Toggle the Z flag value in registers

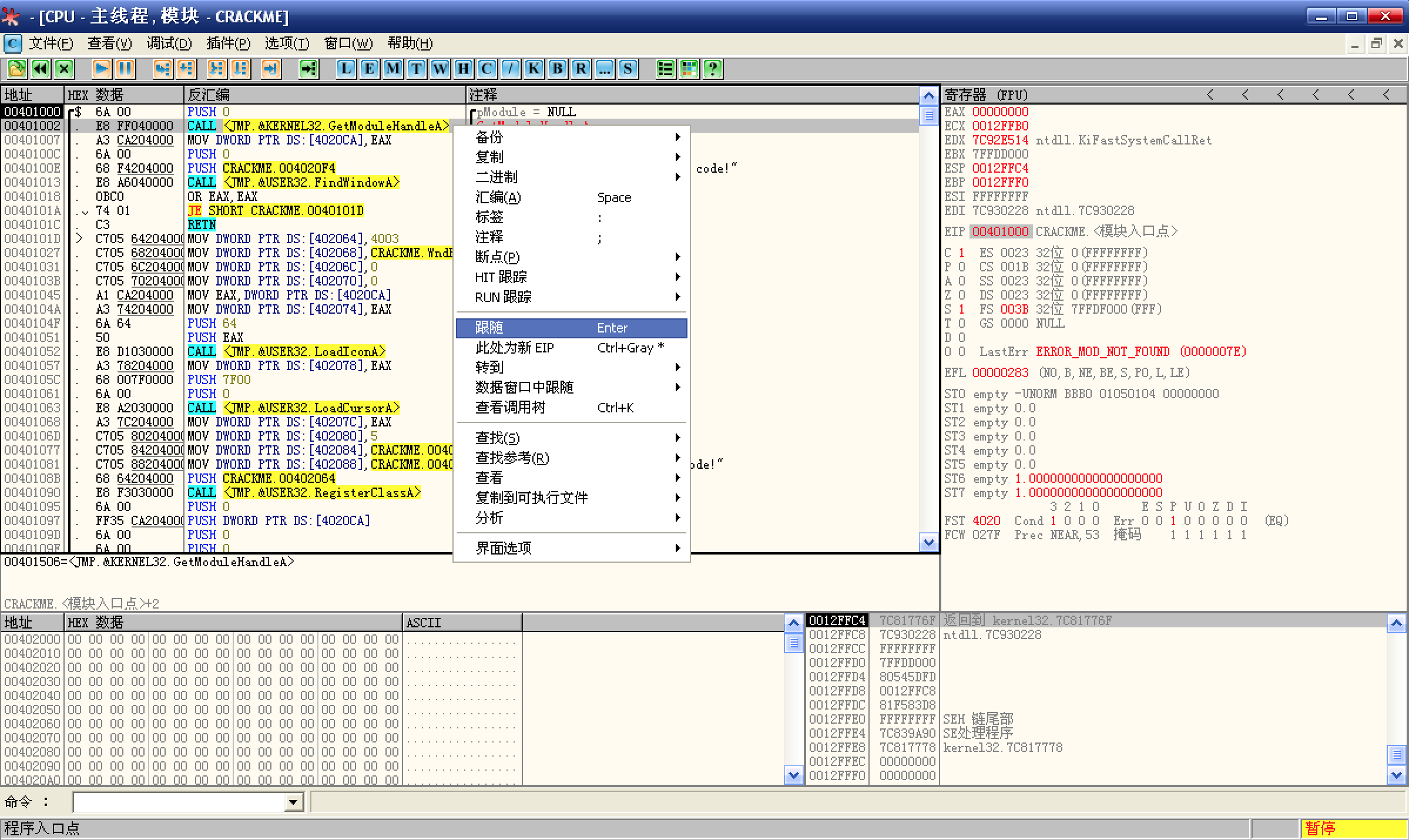click(961, 295)
